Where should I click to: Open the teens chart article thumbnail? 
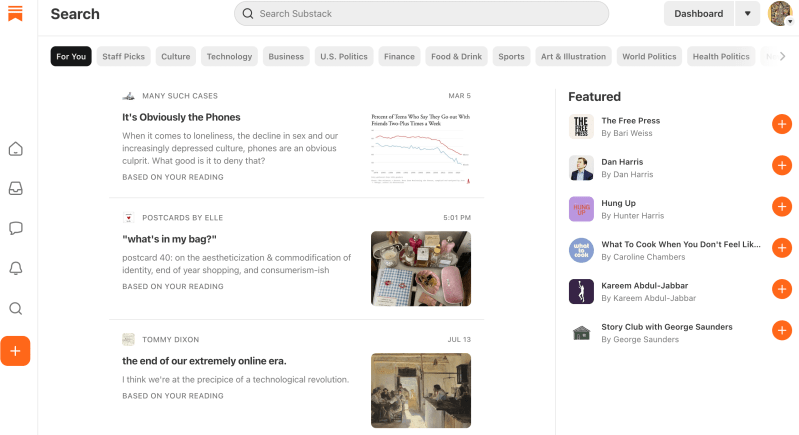pyautogui.click(x=421, y=147)
